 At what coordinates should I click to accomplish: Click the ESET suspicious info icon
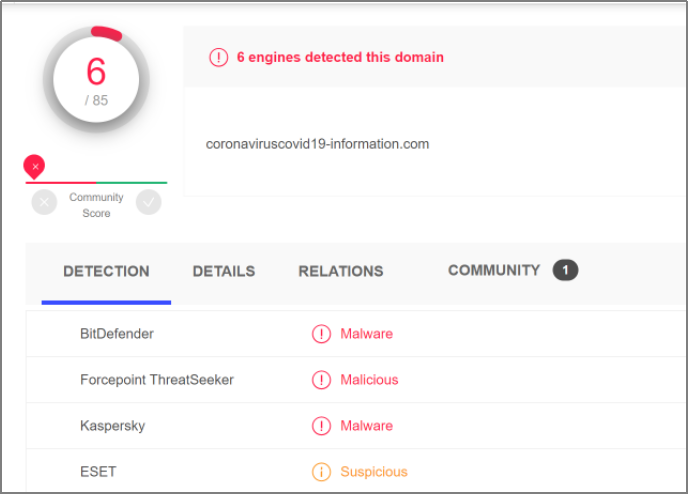[321, 472]
